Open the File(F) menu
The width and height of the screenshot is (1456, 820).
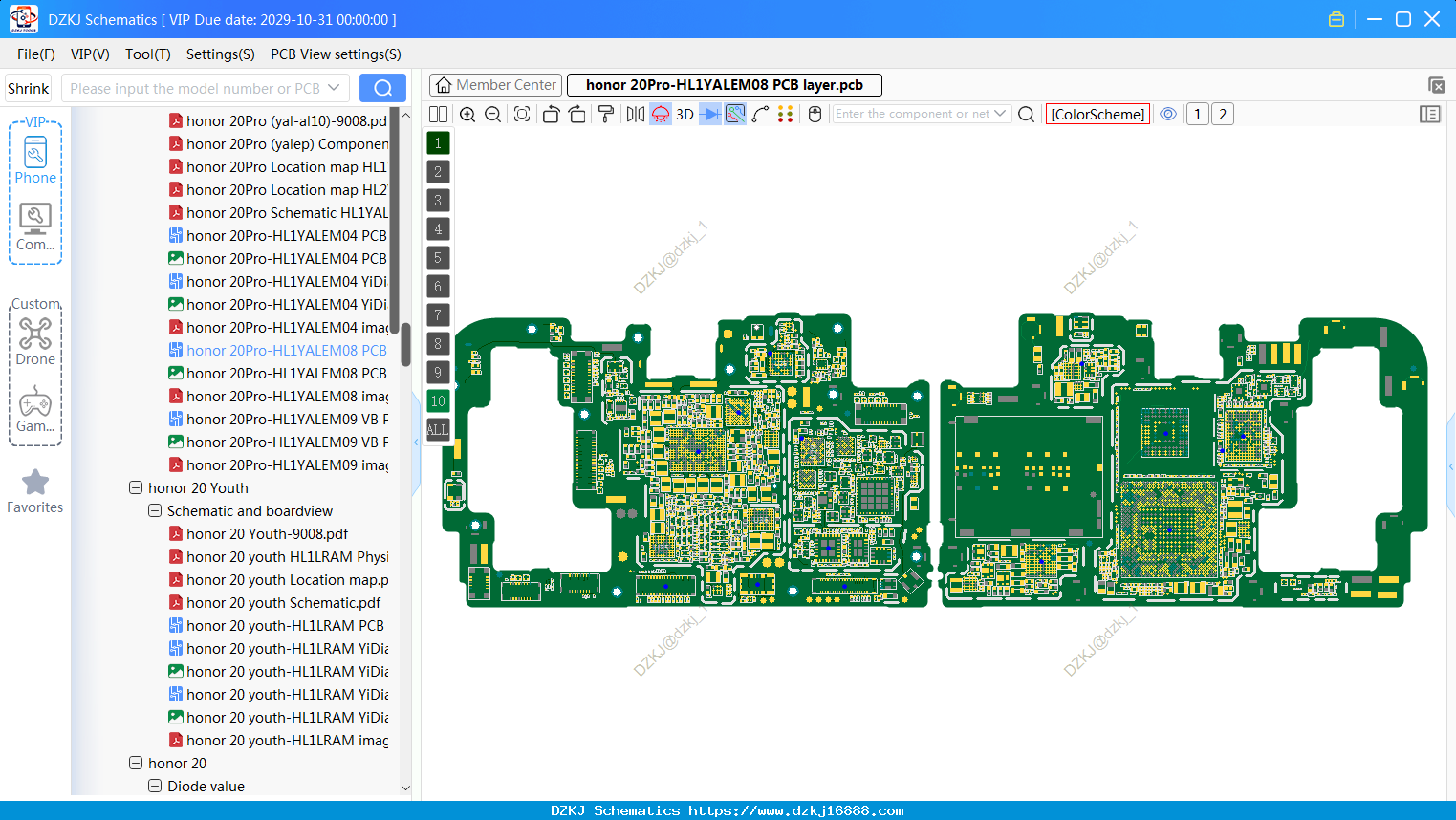point(36,54)
